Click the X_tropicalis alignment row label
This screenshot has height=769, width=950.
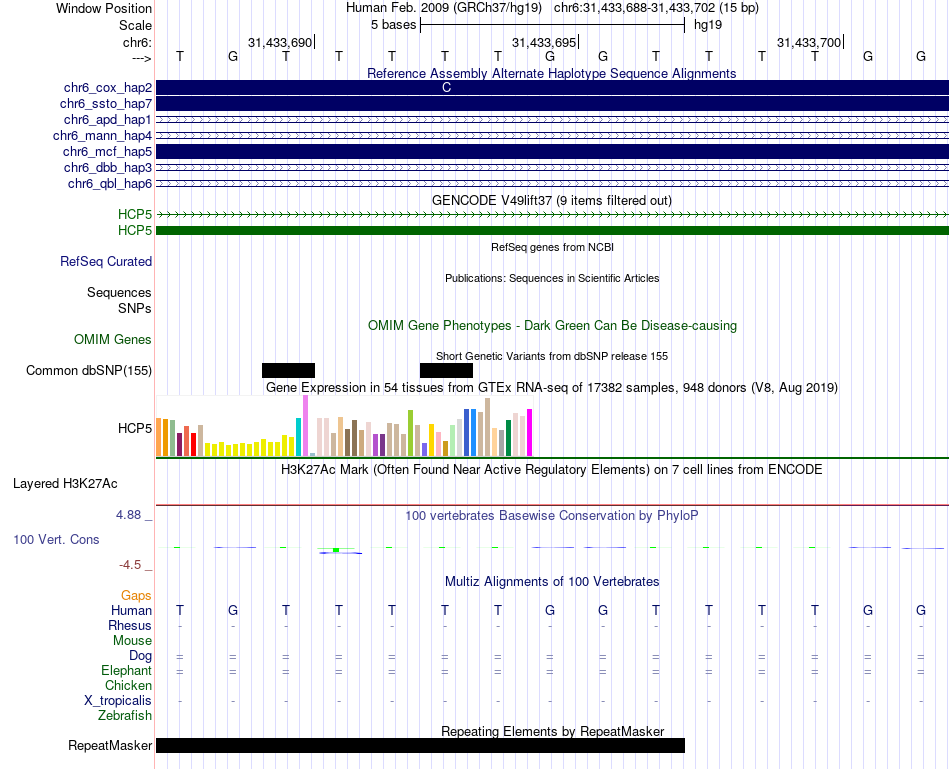118,701
